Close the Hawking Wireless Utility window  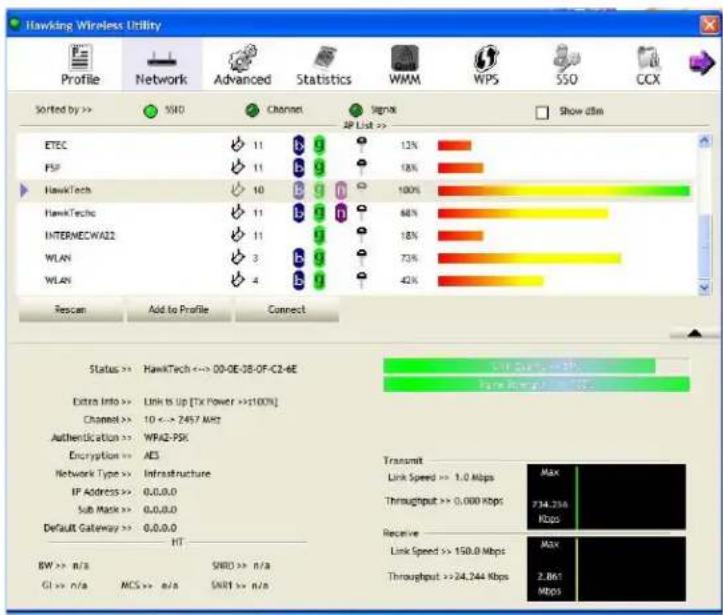click(x=709, y=25)
